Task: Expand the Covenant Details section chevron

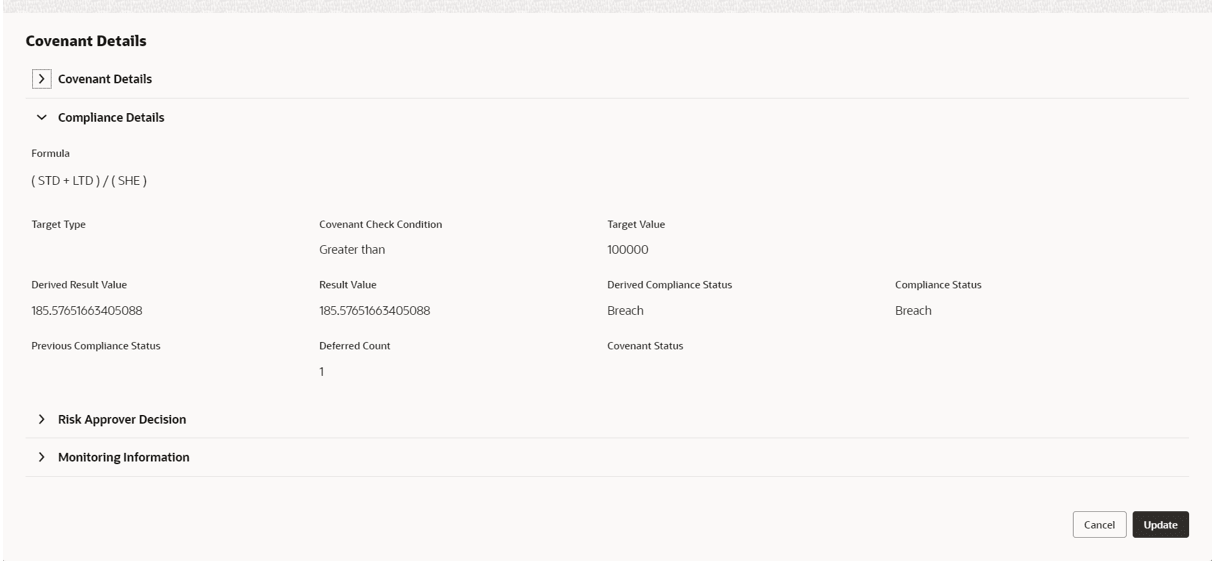Action: 42,78
